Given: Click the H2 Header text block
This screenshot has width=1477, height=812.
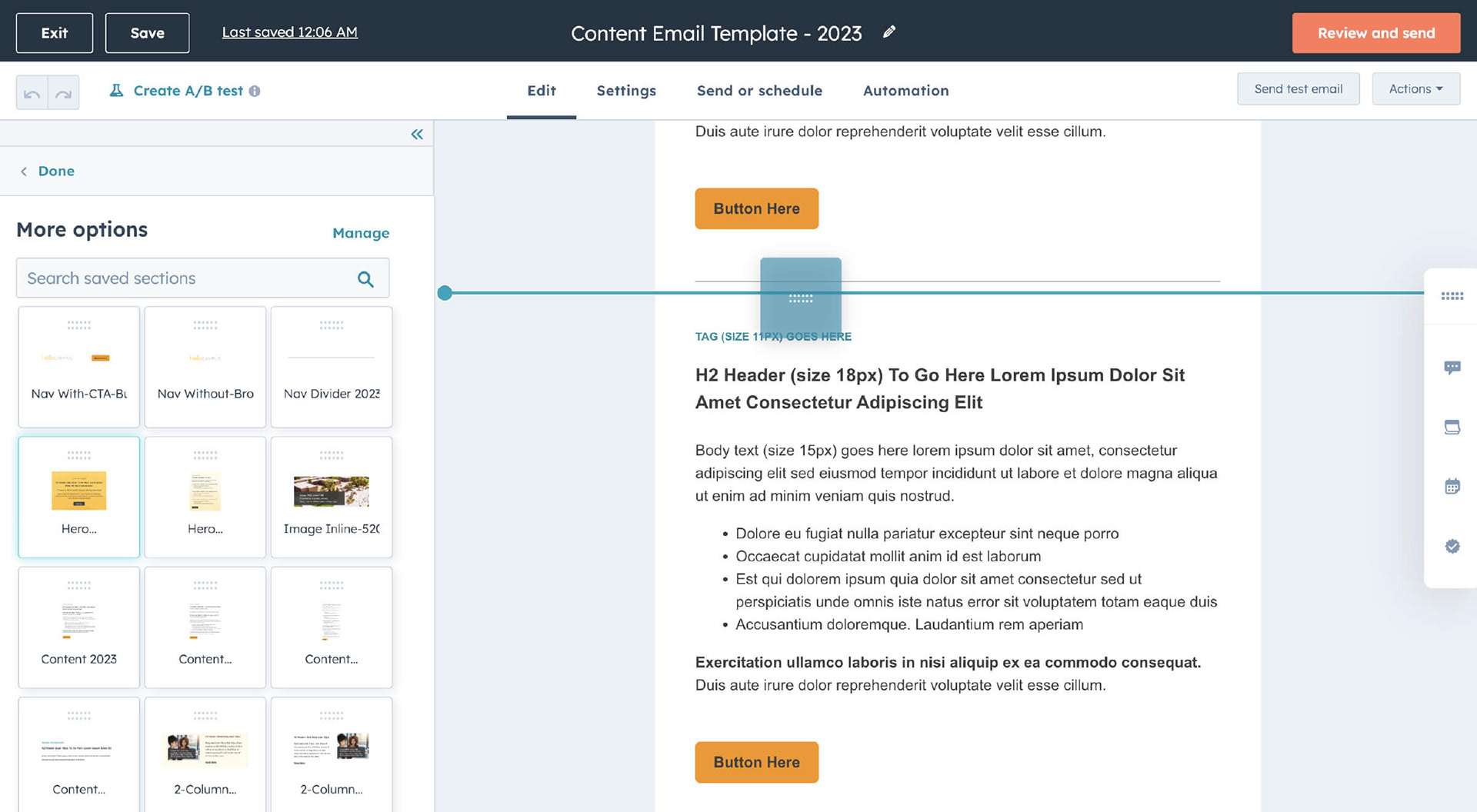Looking at the screenshot, I should tap(940, 388).
